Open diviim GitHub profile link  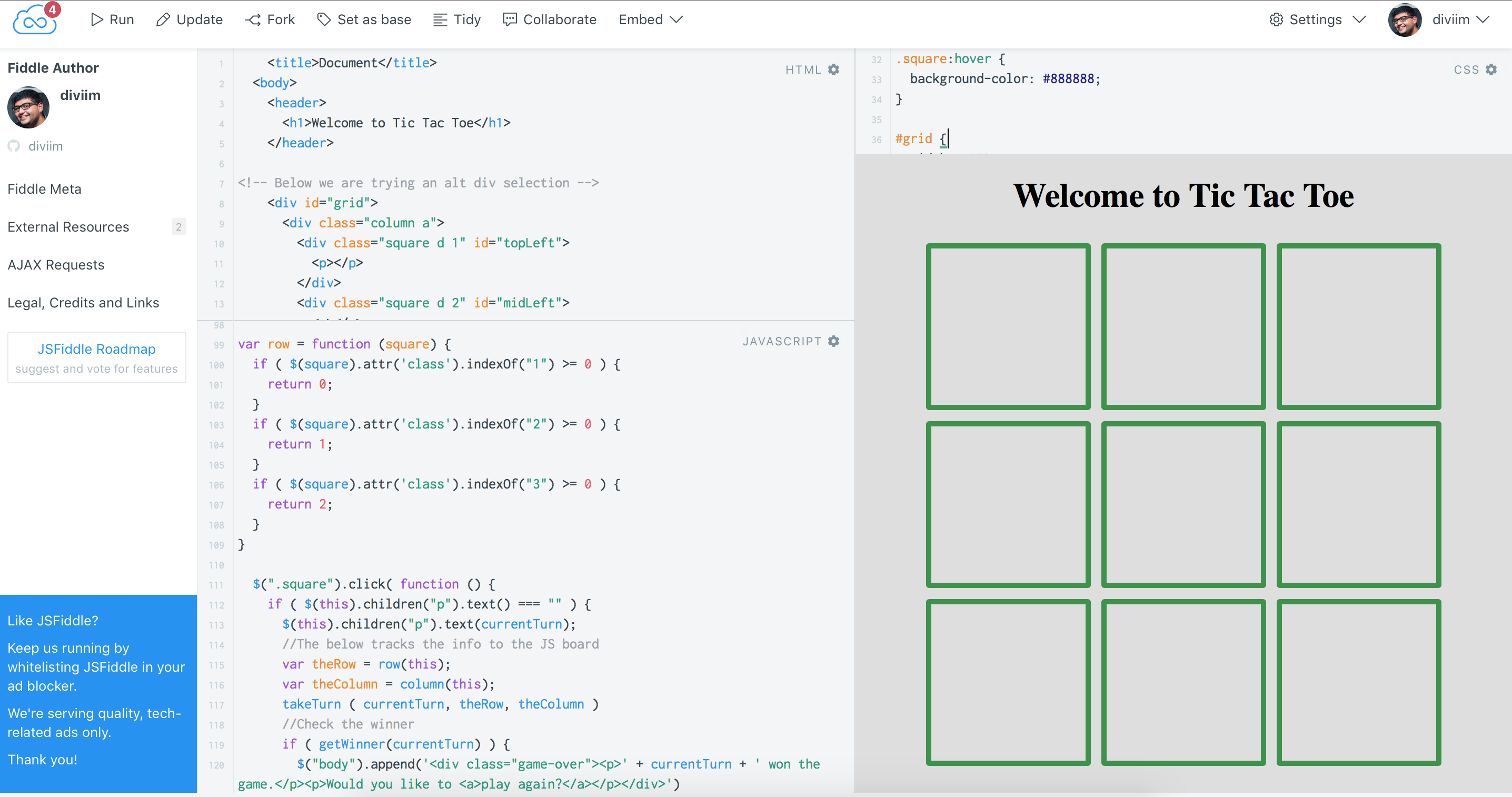pos(45,146)
